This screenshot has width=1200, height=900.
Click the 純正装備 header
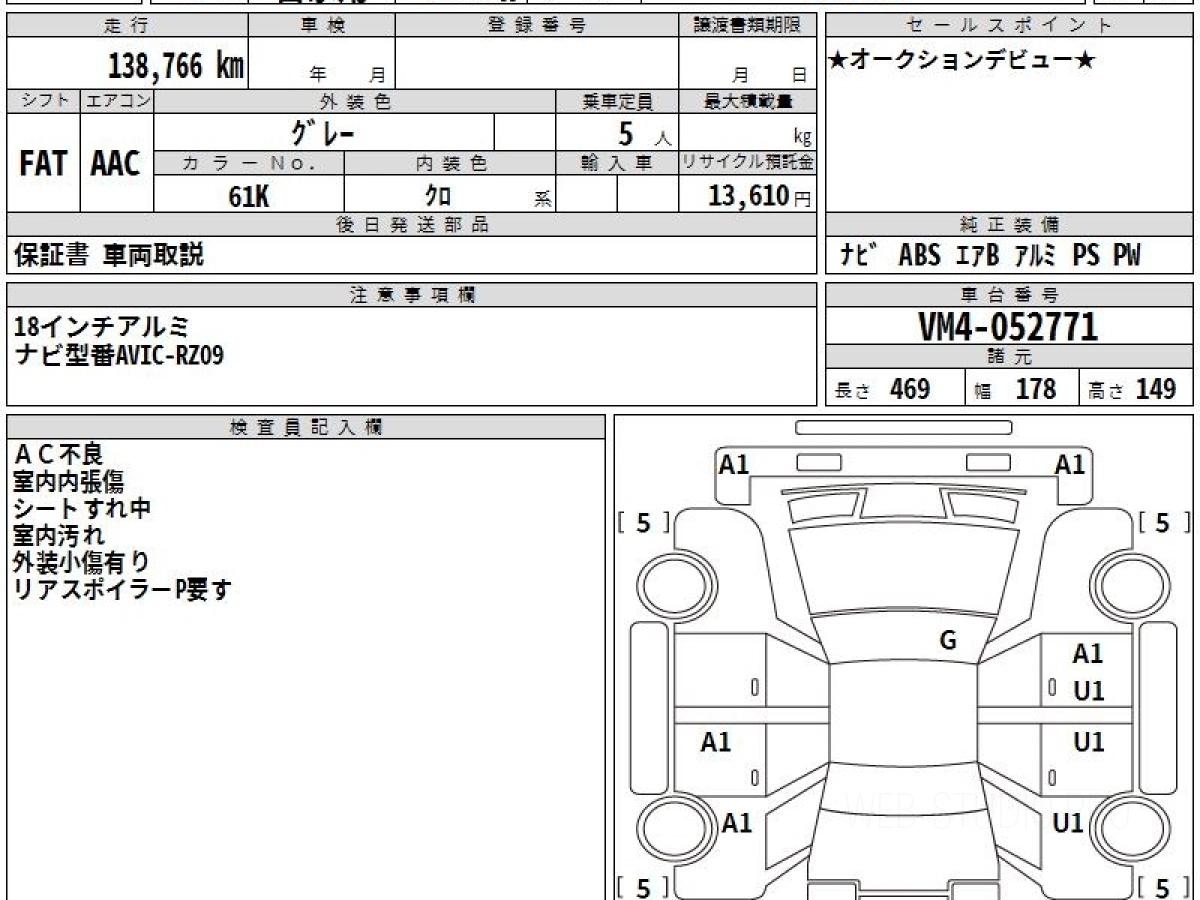[1010, 225]
